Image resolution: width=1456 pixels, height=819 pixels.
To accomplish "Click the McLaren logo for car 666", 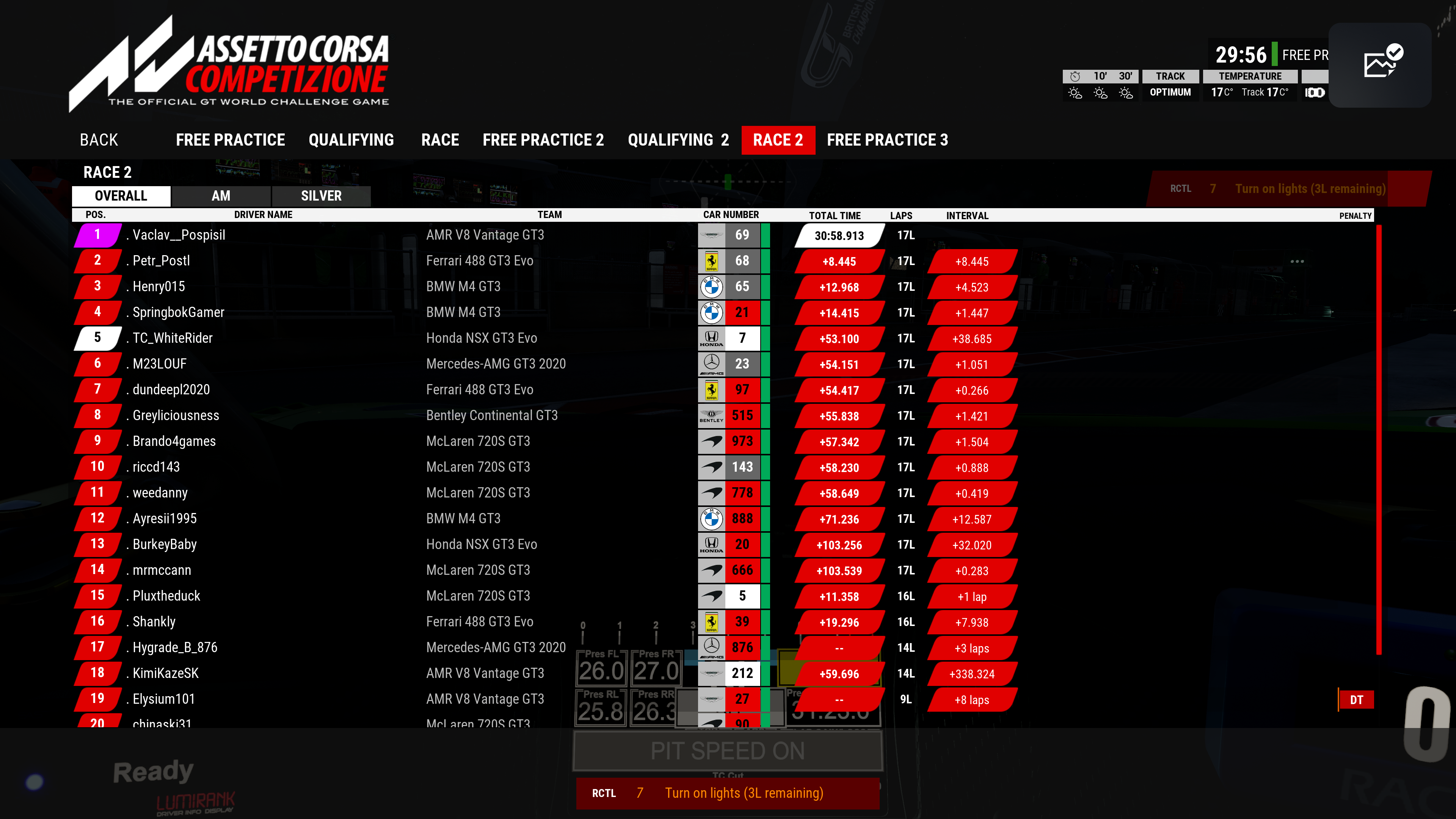I will (x=712, y=570).
